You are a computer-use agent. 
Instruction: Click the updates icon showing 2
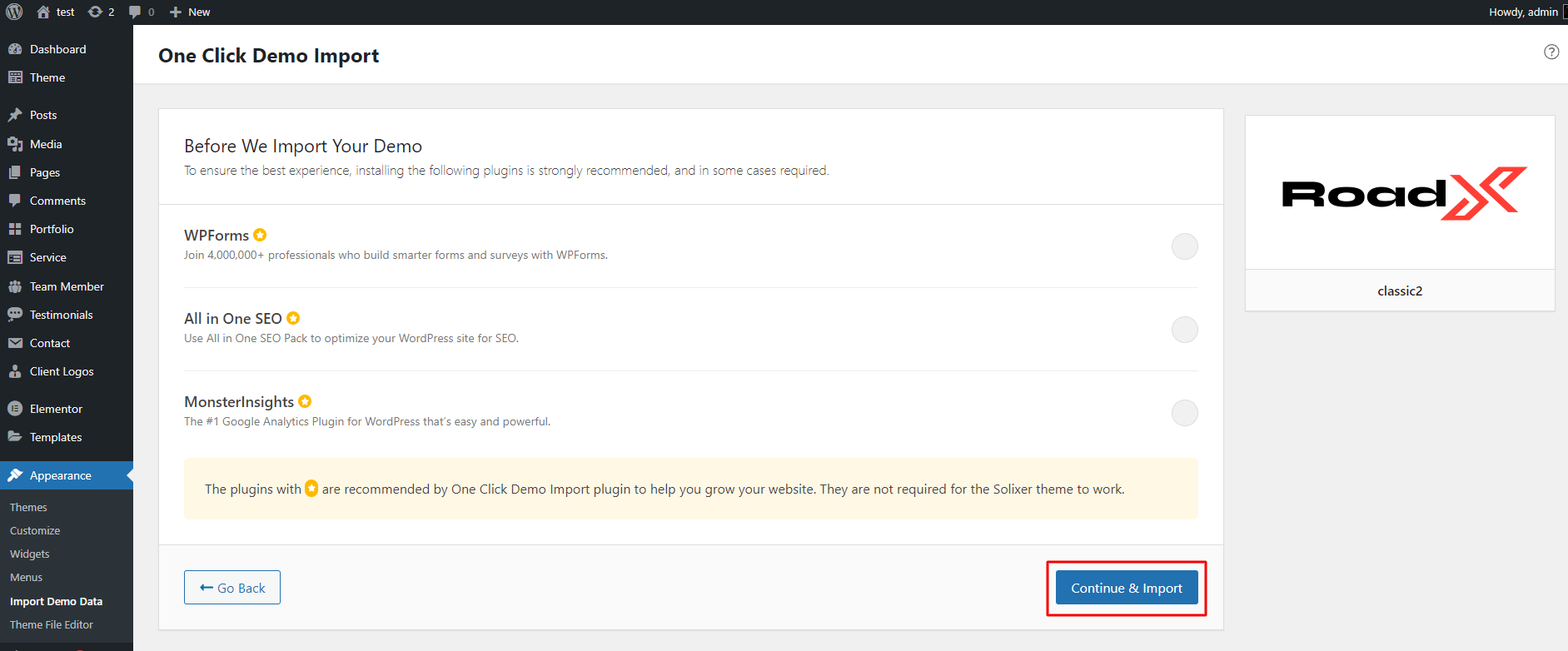coord(95,12)
